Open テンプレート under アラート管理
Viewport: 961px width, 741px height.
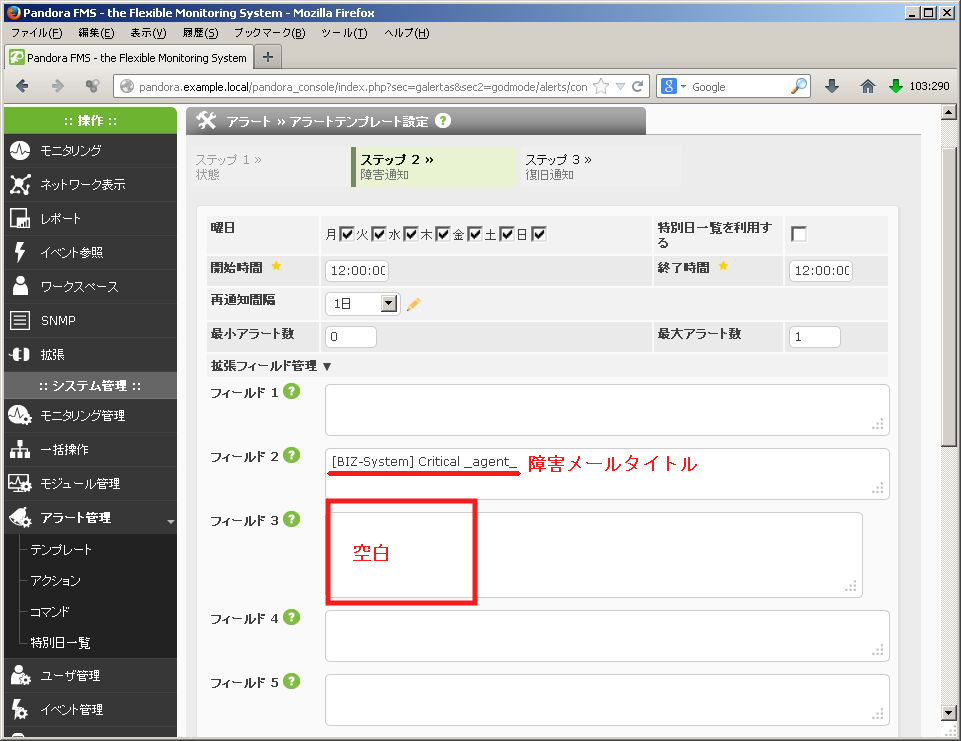[61, 550]
